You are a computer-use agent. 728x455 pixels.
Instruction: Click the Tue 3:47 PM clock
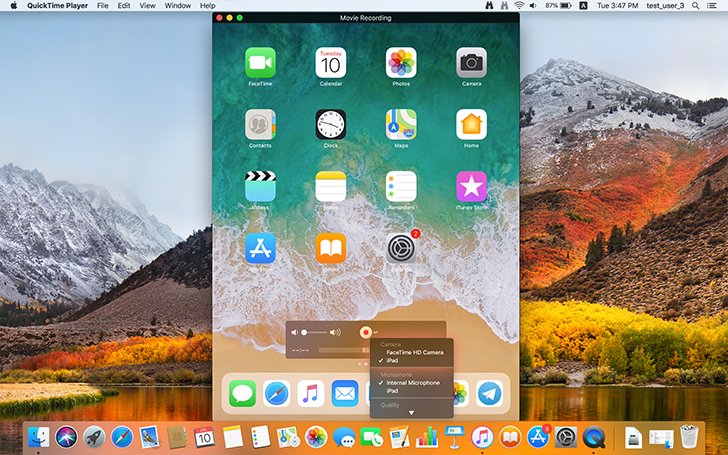618,6
